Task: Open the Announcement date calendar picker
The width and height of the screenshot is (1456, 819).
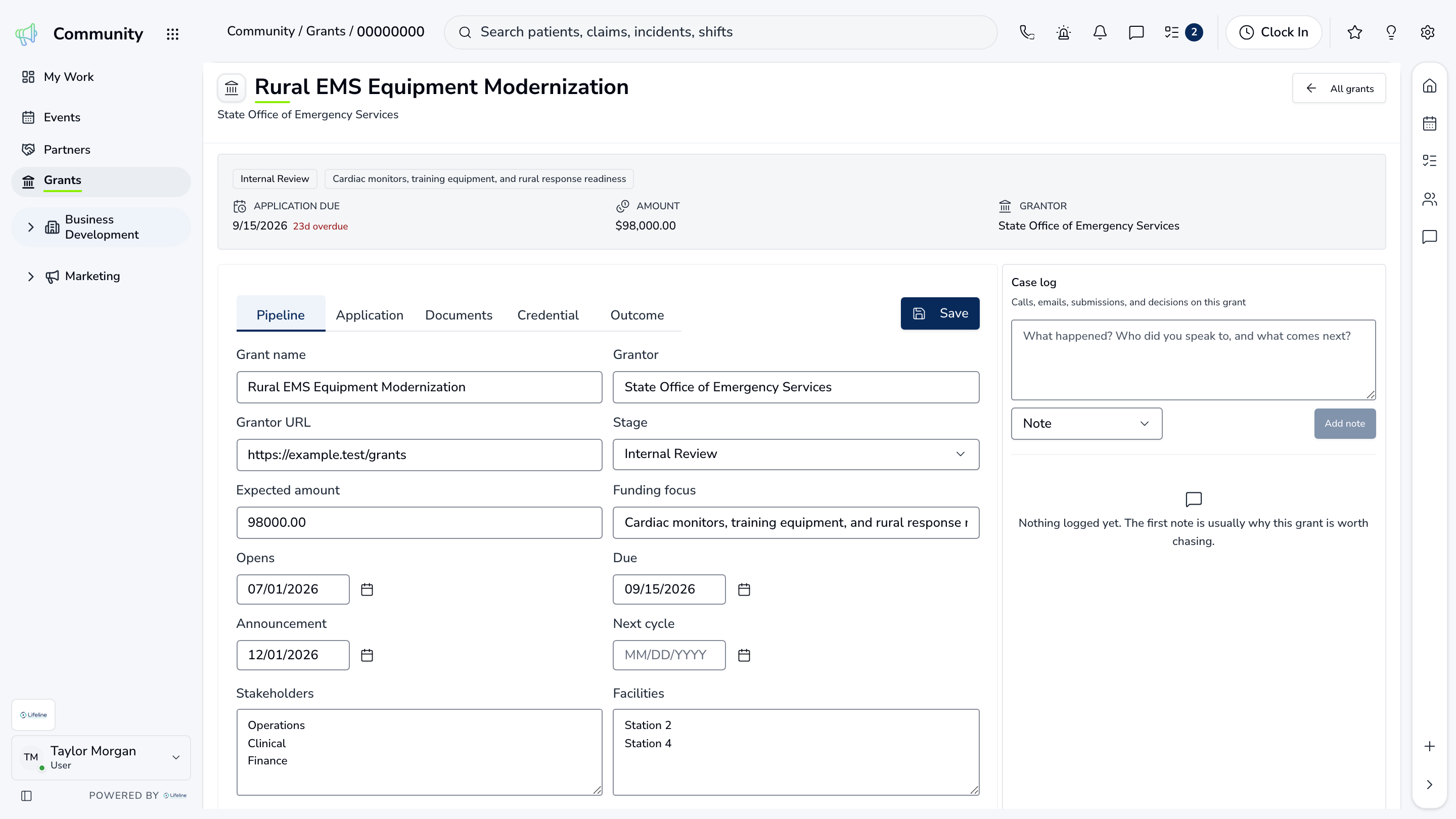Action: [367, 655]
